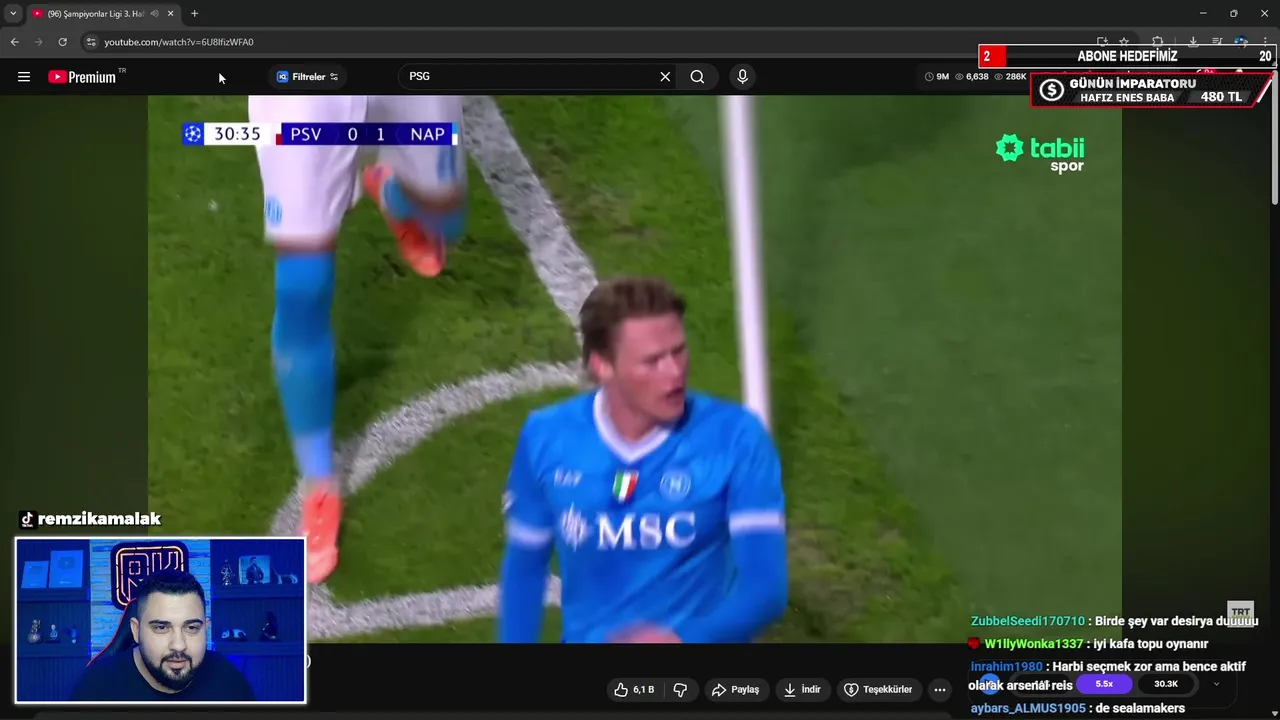Click chat user inrahim1980
The height and width of the screenshot is (720, 1280).
[x=1006, y=667]
